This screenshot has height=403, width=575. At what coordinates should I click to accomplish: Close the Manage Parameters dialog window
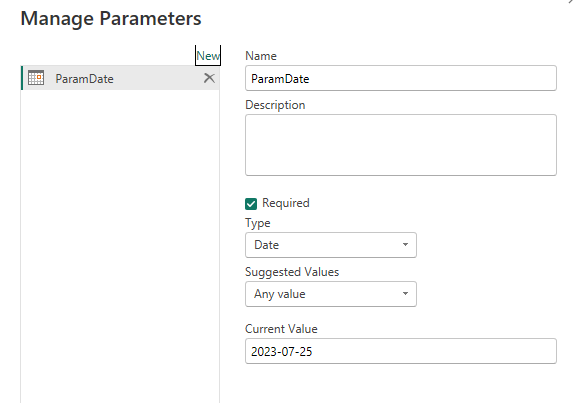pos(572,1)
